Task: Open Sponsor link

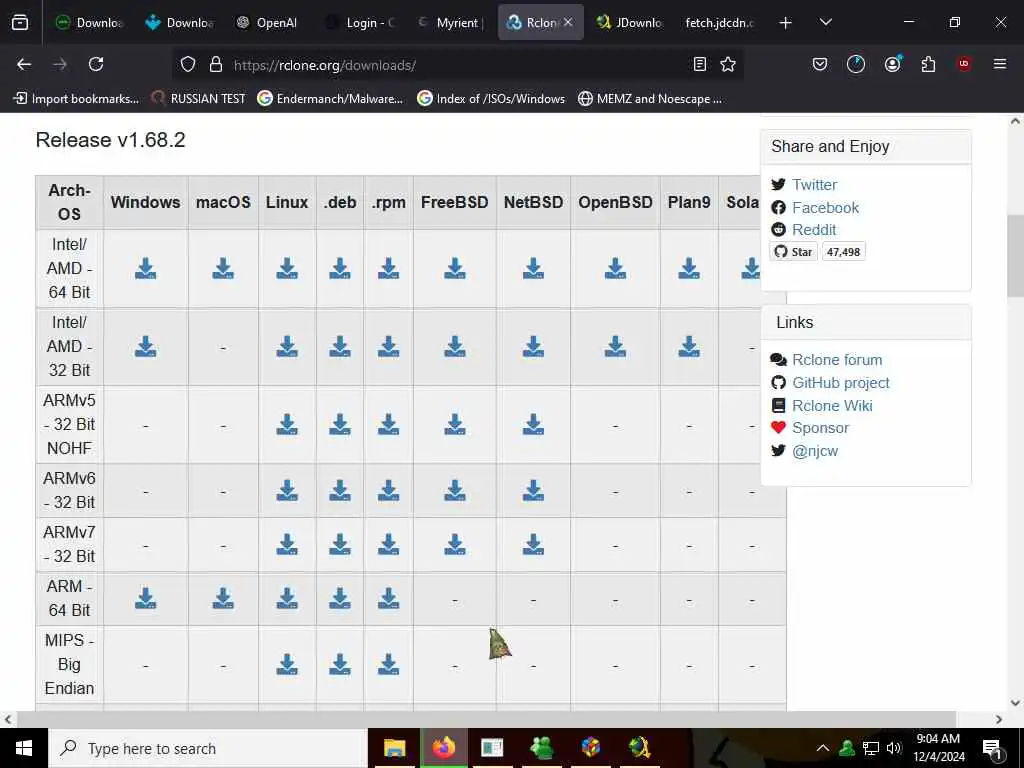Action: (820, 428)
